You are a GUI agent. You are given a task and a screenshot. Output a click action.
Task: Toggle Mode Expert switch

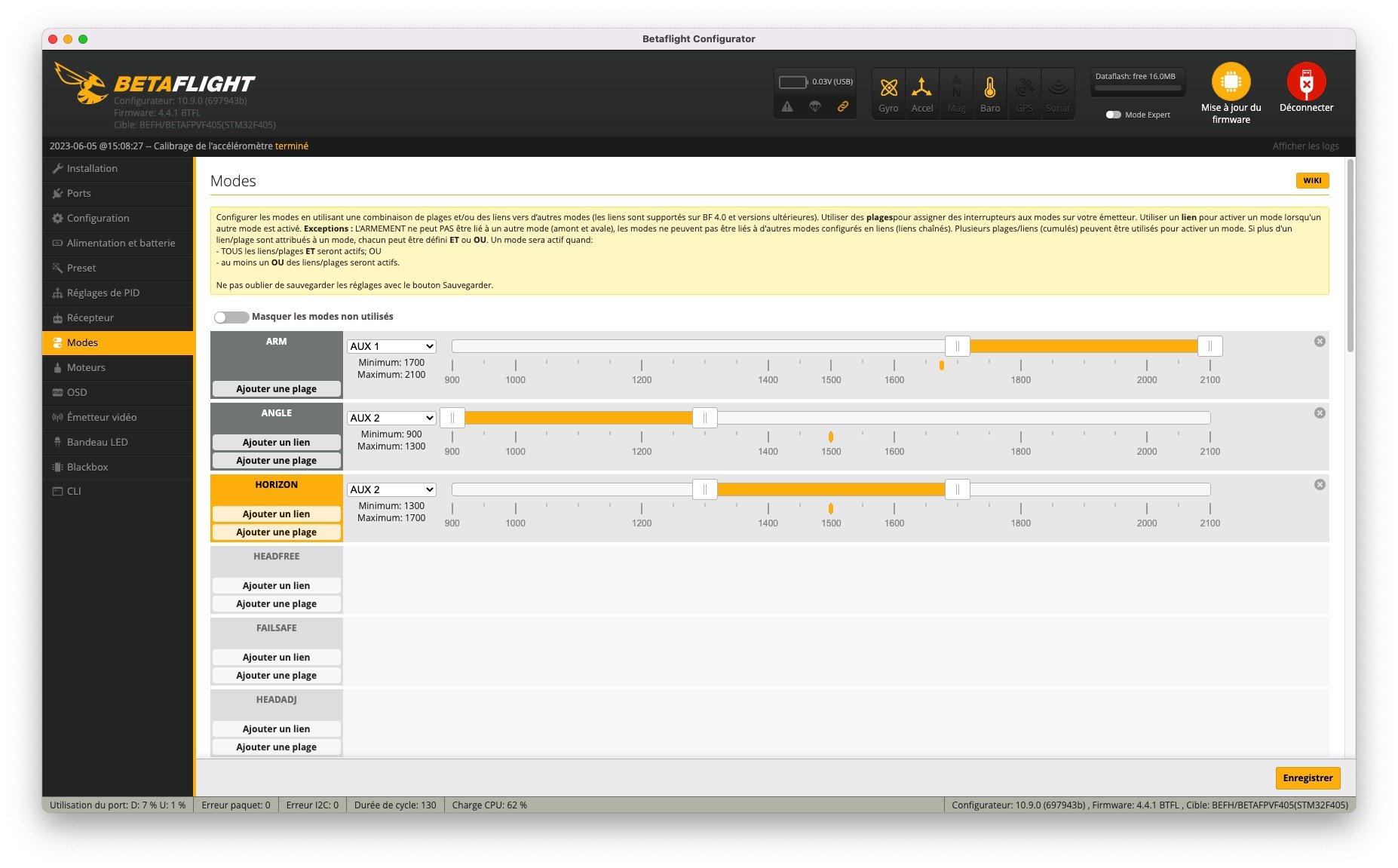tap(1113, 115)
